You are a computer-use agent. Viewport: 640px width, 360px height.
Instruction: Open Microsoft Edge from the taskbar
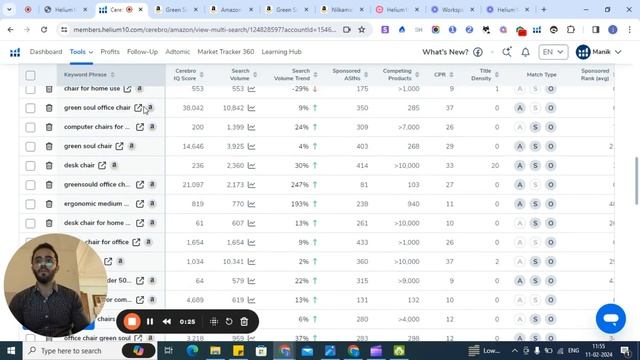tap(193, 351)
